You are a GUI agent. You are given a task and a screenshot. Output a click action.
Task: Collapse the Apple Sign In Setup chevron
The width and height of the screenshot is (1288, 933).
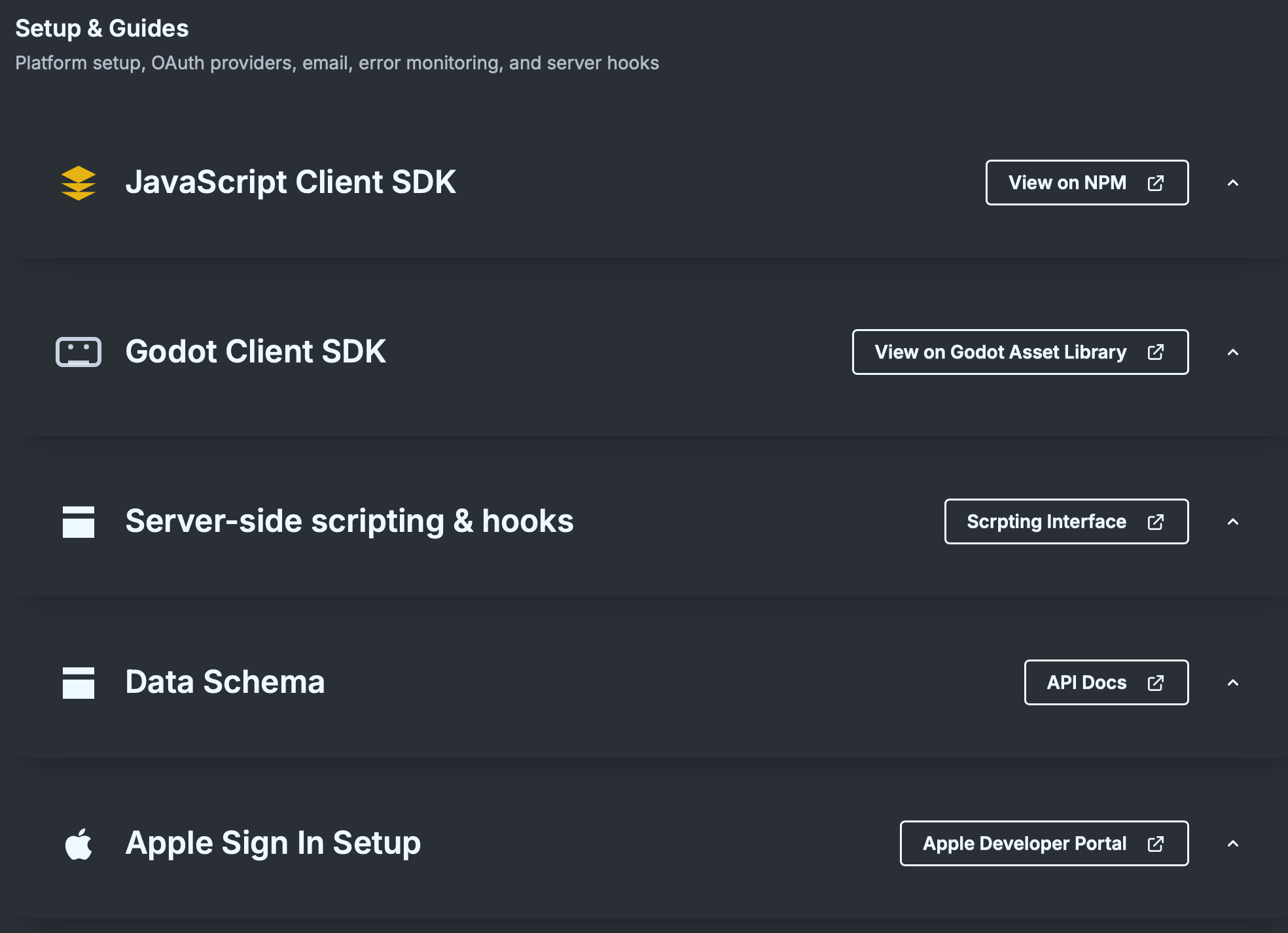tap(1232, 843)
